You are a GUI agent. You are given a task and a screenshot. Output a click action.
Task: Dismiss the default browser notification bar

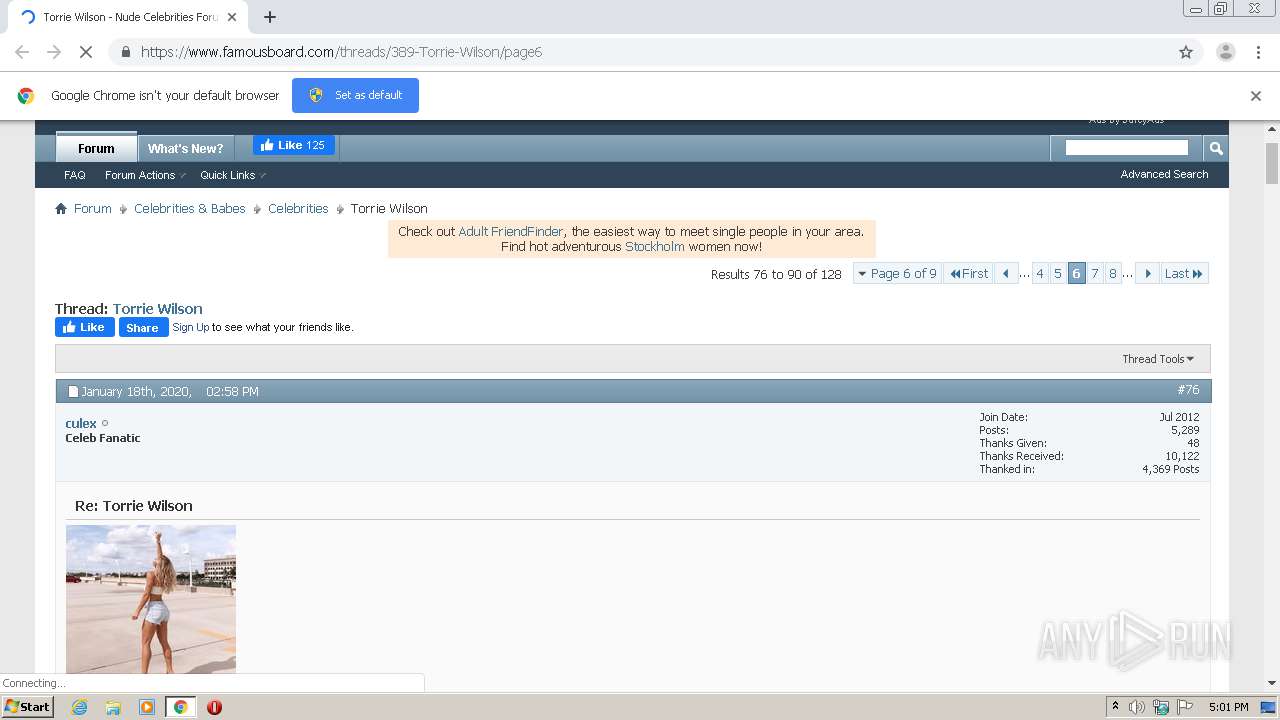pos(1256,96)
